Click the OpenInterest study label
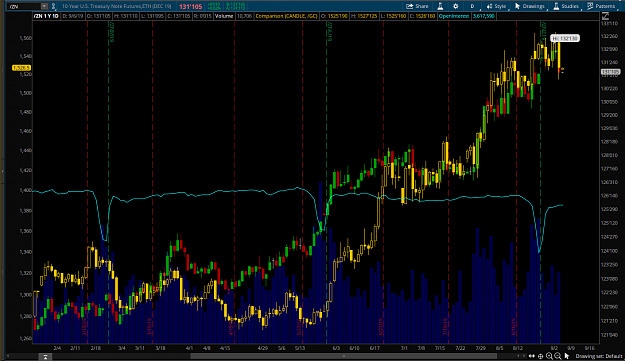 [x=454, y=16]
